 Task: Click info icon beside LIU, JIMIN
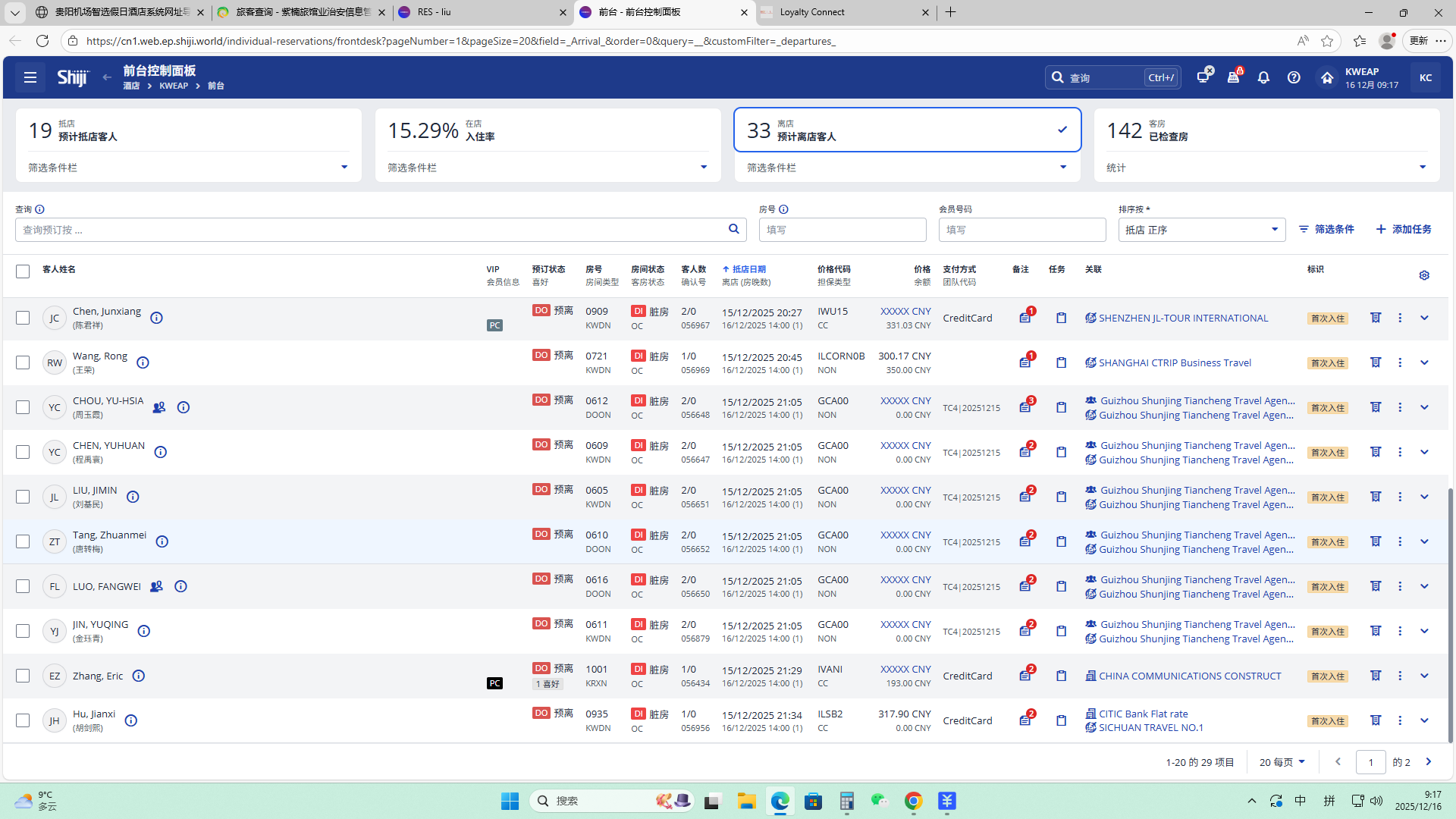tap(133, 497)
